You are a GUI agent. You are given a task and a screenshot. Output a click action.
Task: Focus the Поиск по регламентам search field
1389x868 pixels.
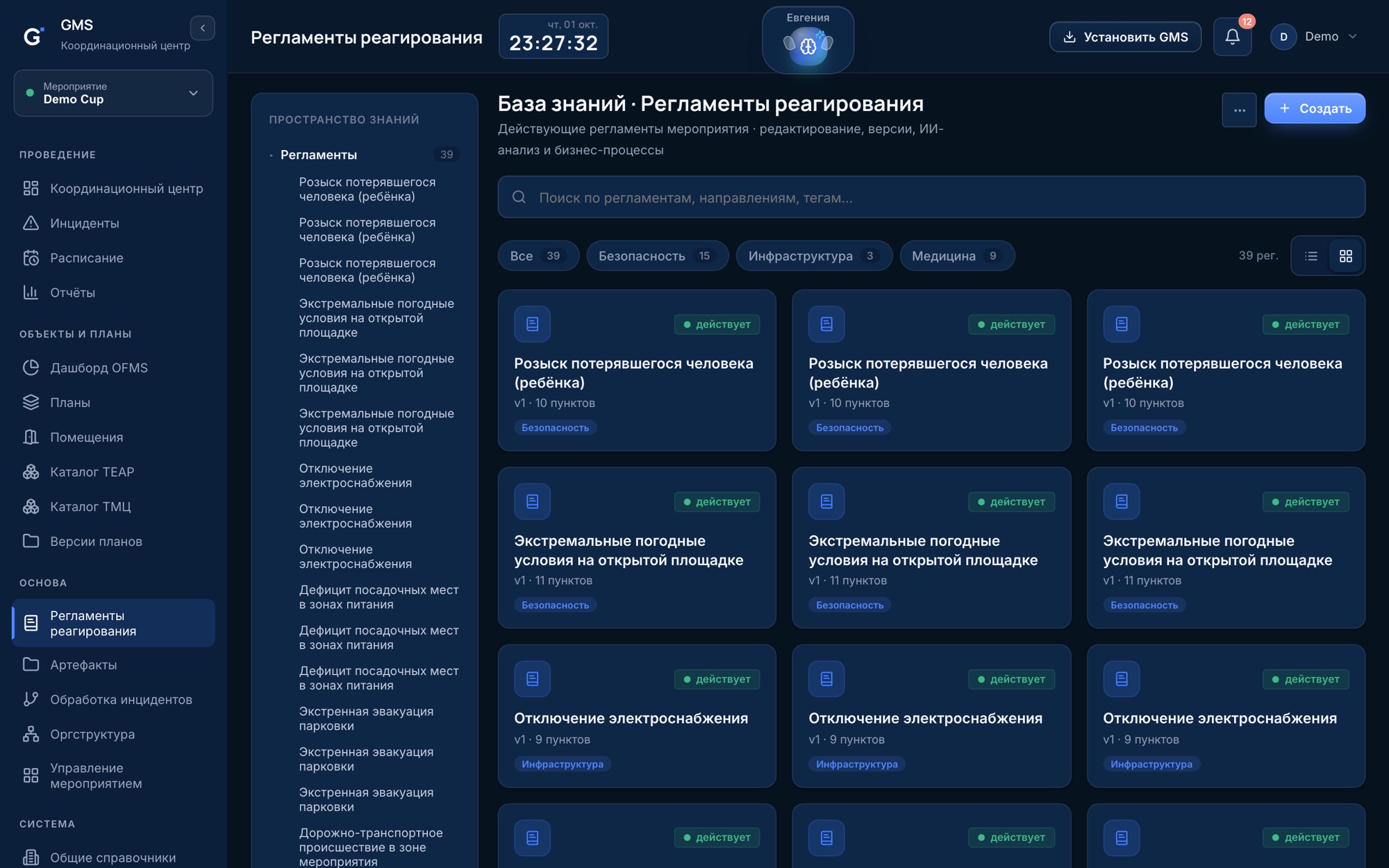pos(931,197)
